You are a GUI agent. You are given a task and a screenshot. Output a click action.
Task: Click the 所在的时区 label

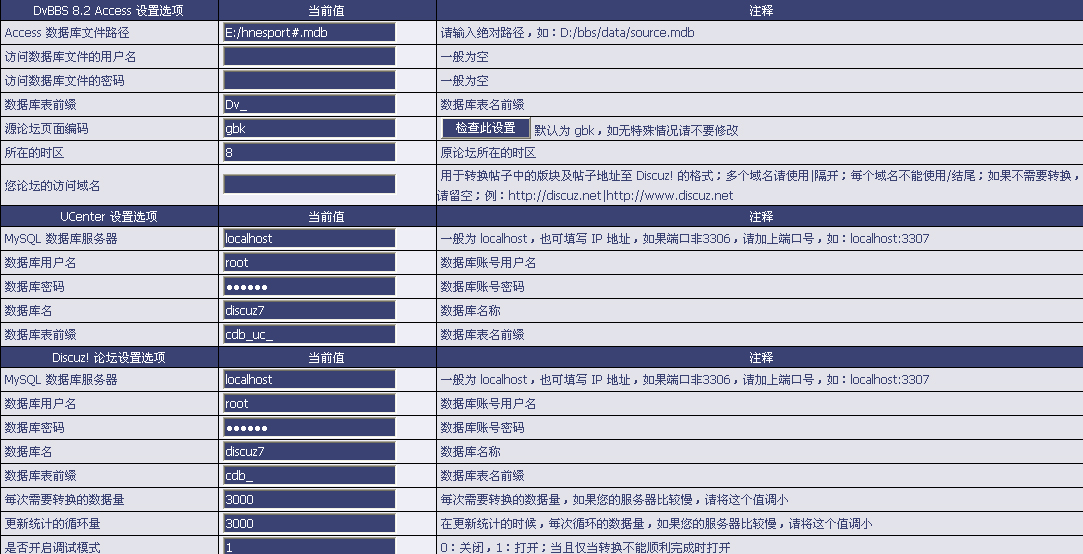34,153
